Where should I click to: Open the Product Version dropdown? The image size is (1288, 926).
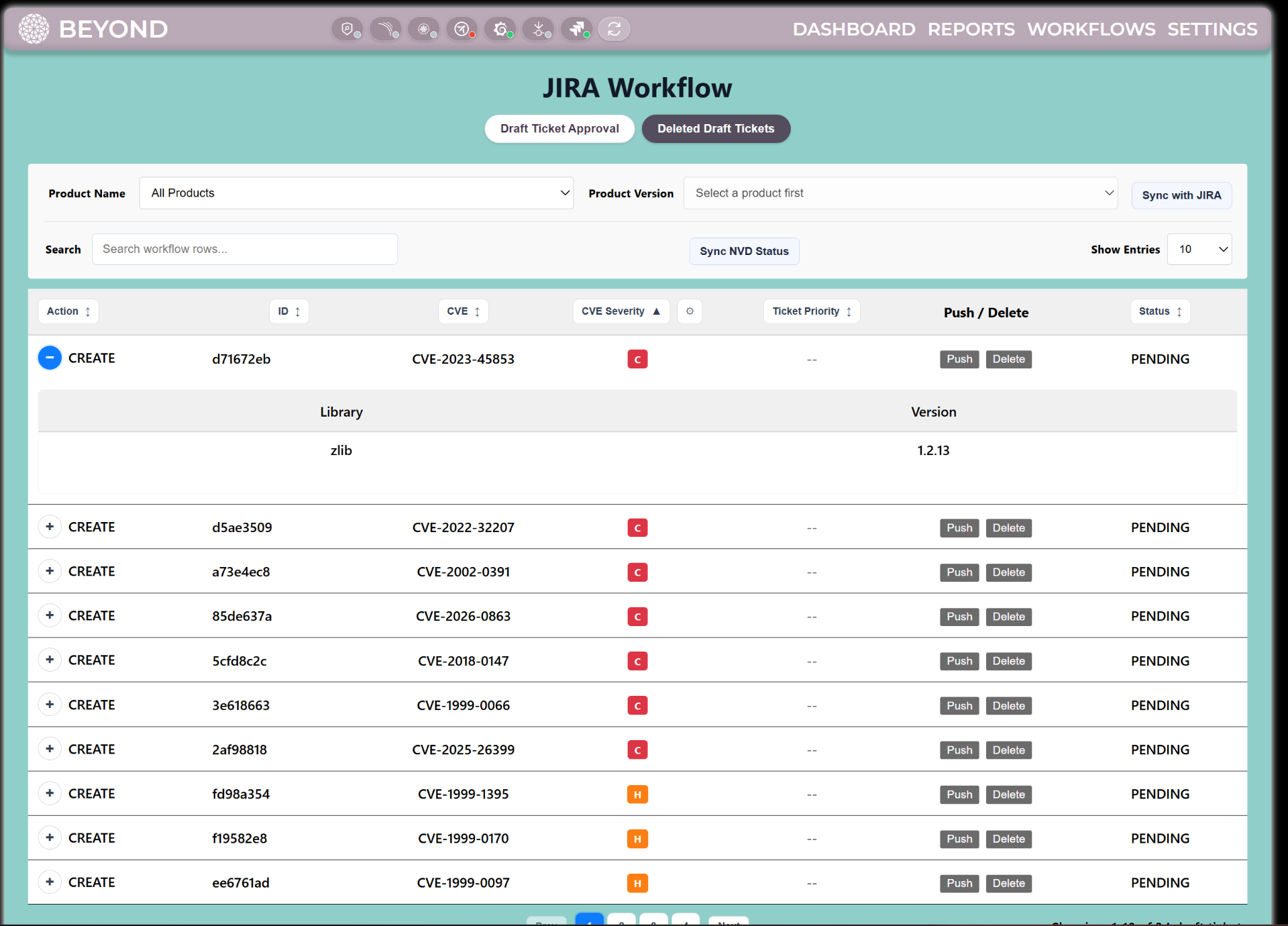[900, 193]
